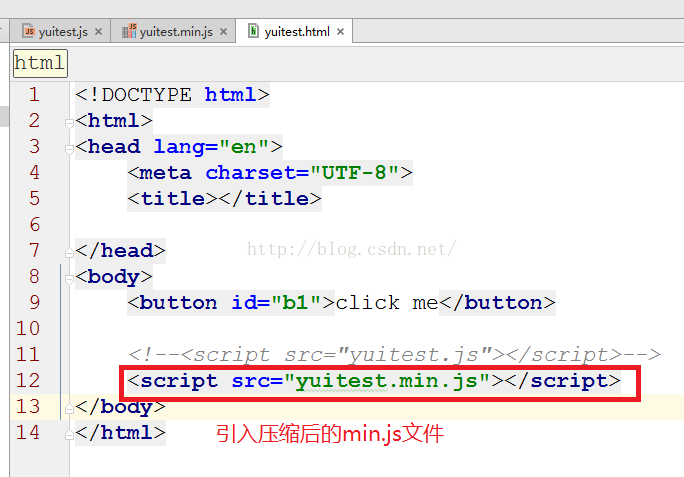Collapse the <html> tag fold on line 2
Screen dimensions: 684x477
[x=69, y=124]
